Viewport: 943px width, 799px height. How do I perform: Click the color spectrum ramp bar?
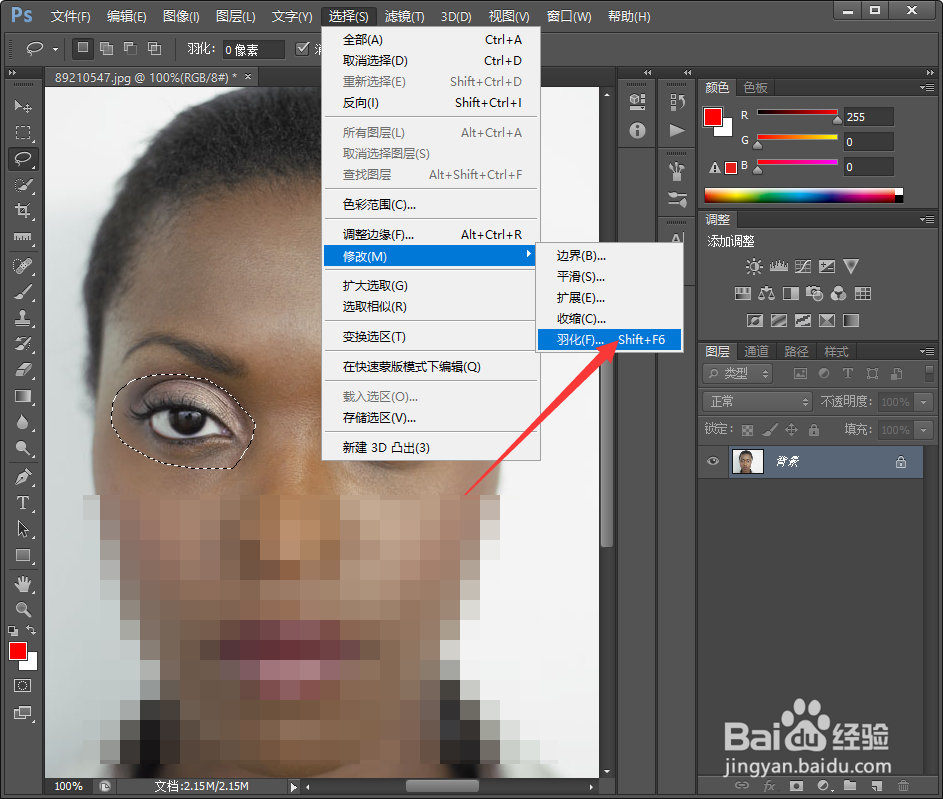[803, 195]
